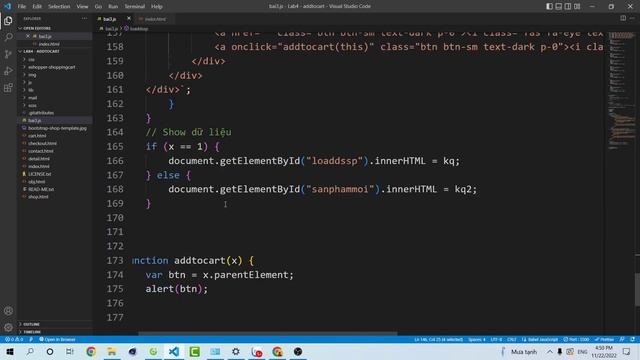
Task: Expand the css folder
Action: 31,60
